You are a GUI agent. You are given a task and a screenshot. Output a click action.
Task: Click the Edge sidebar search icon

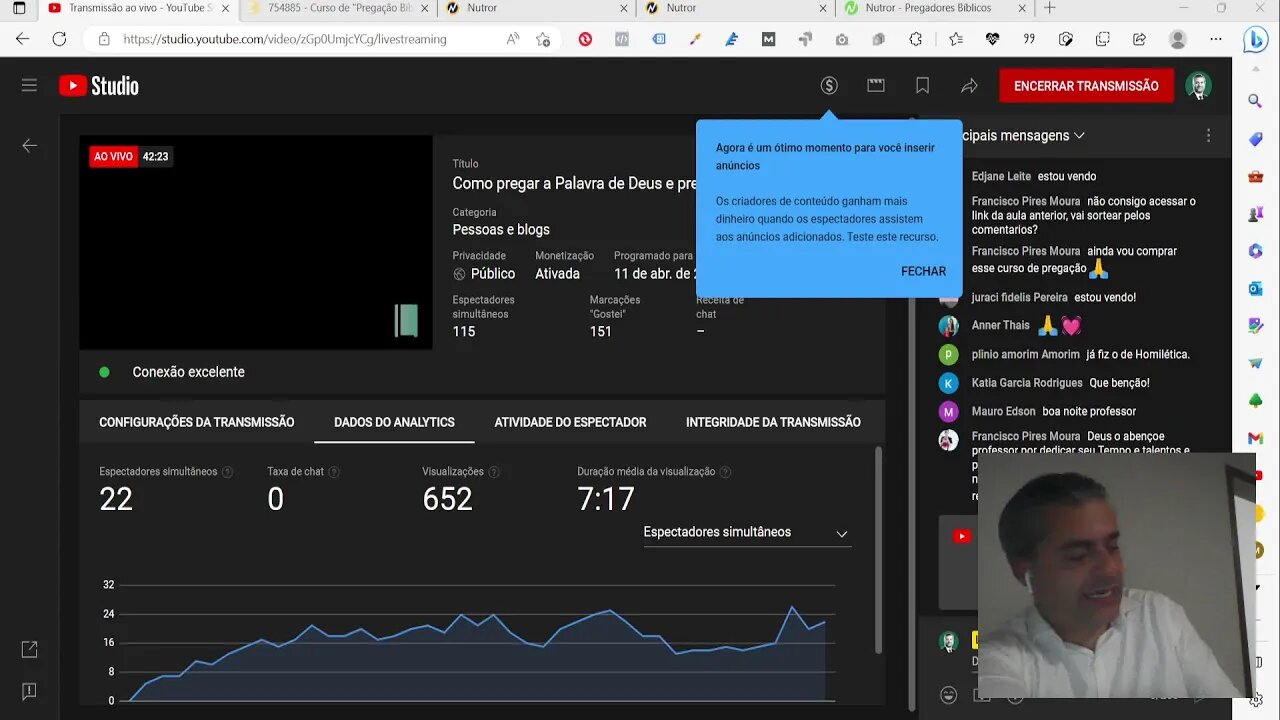1256,101
